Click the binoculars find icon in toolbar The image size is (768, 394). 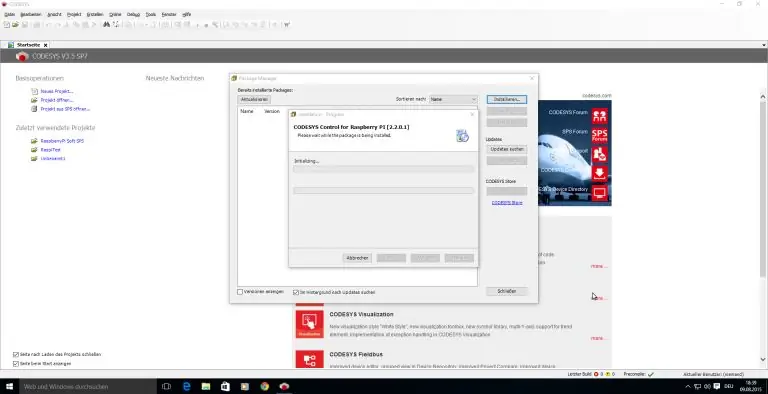point(106,25)
